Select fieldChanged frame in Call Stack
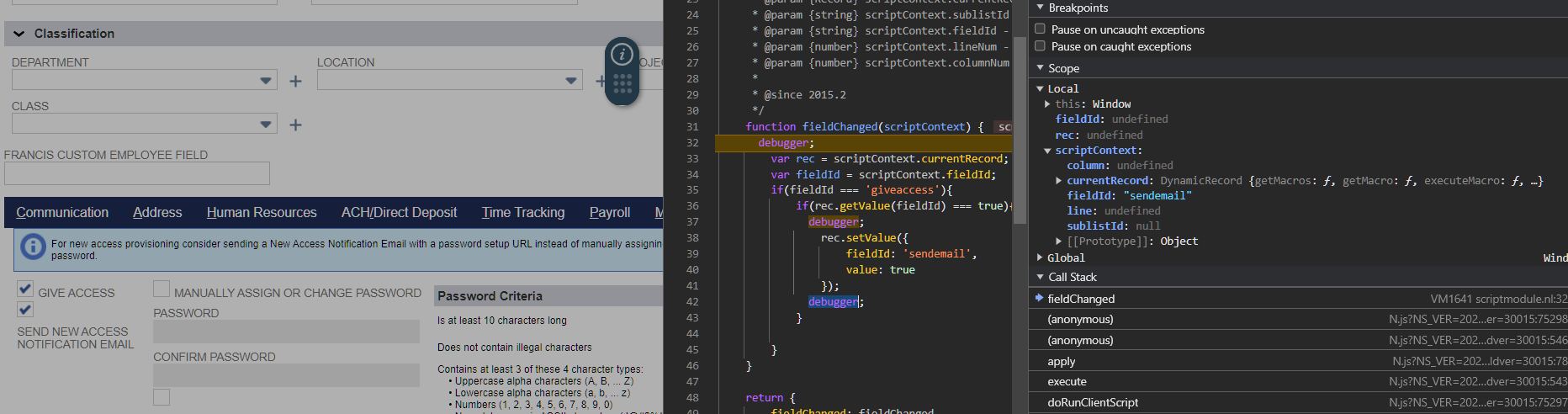Screen dimensions: 1568x414 [1298, 299]
